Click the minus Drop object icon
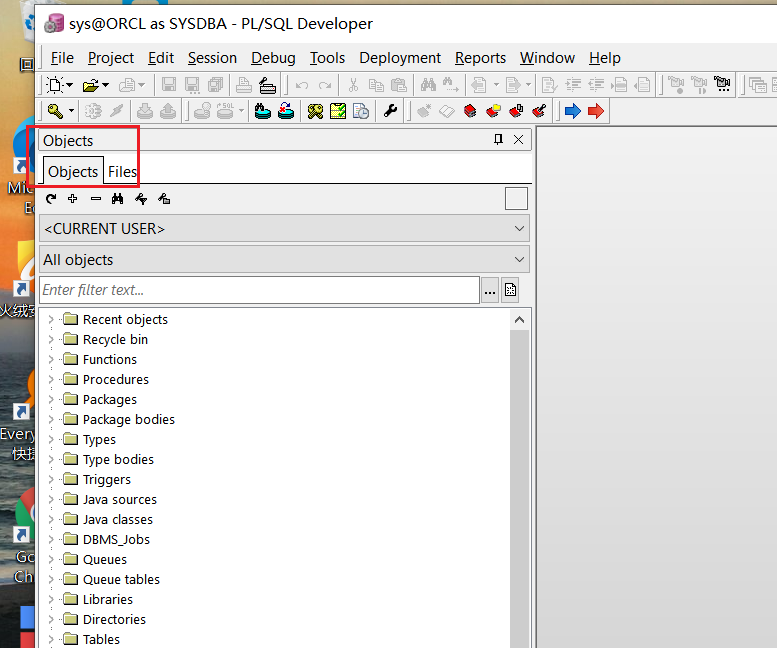 tap(96, 199)
